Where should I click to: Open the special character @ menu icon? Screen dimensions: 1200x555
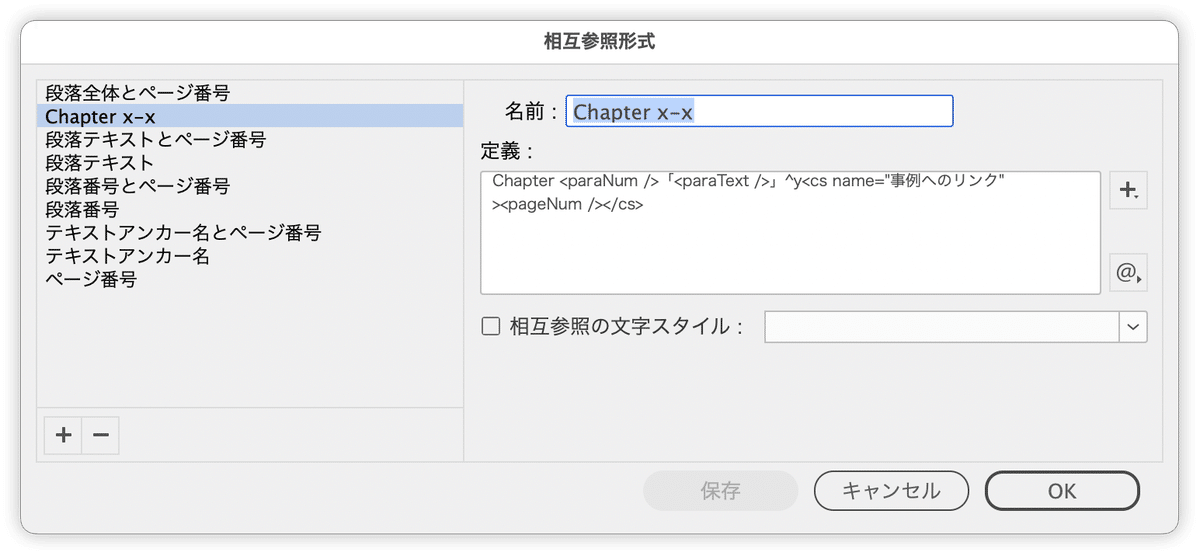click(x=1128, y=272)
